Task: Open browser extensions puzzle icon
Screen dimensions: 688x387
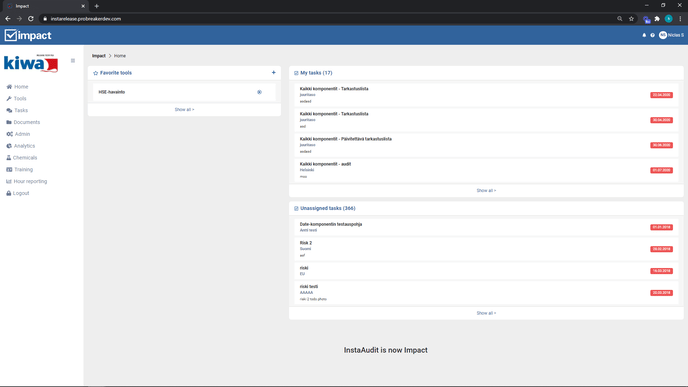Action: [657, 19]
